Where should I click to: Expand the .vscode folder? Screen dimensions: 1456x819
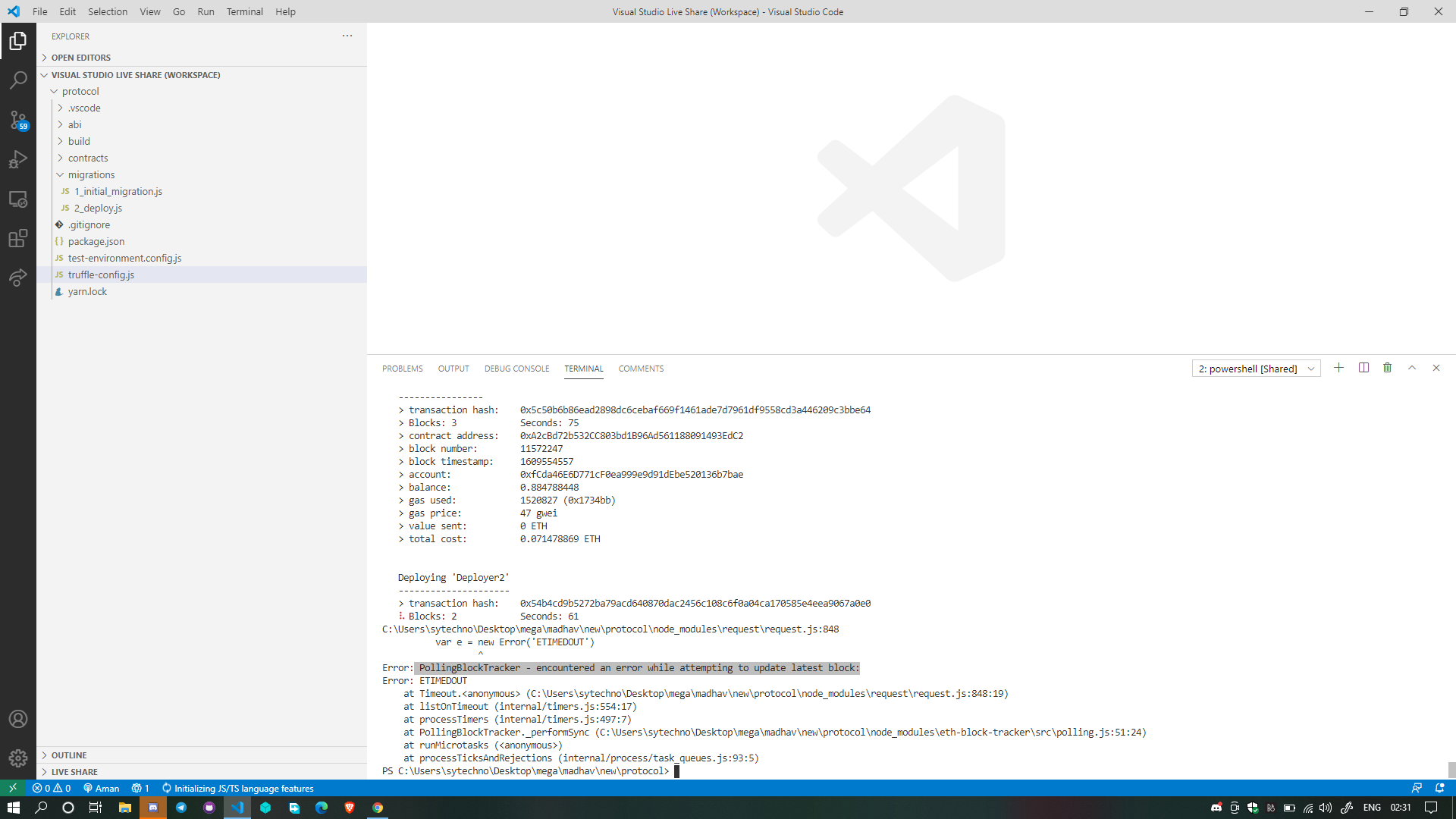(x=202, y=108)
